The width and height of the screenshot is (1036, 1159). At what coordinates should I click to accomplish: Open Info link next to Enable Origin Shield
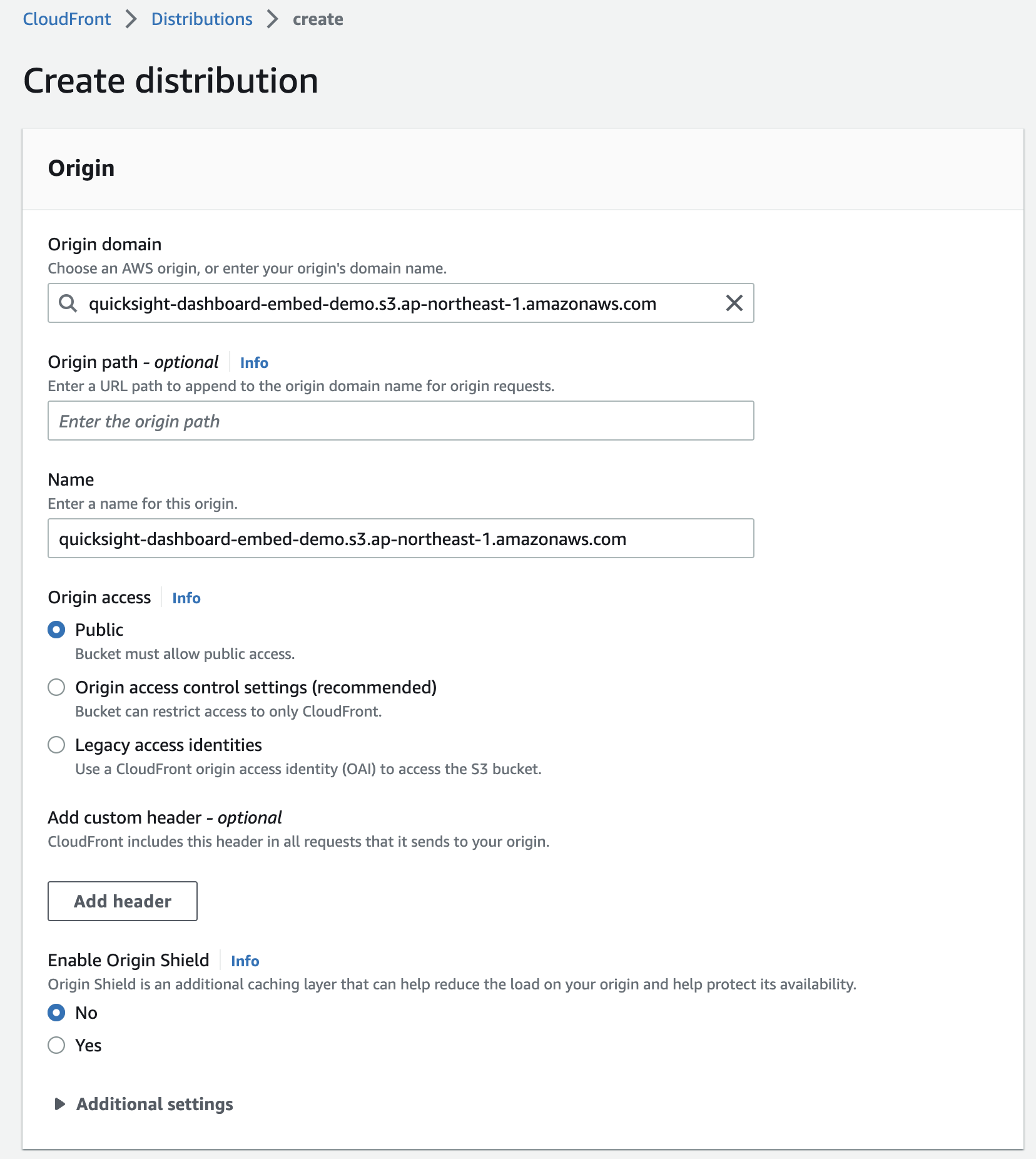[245, 961]
